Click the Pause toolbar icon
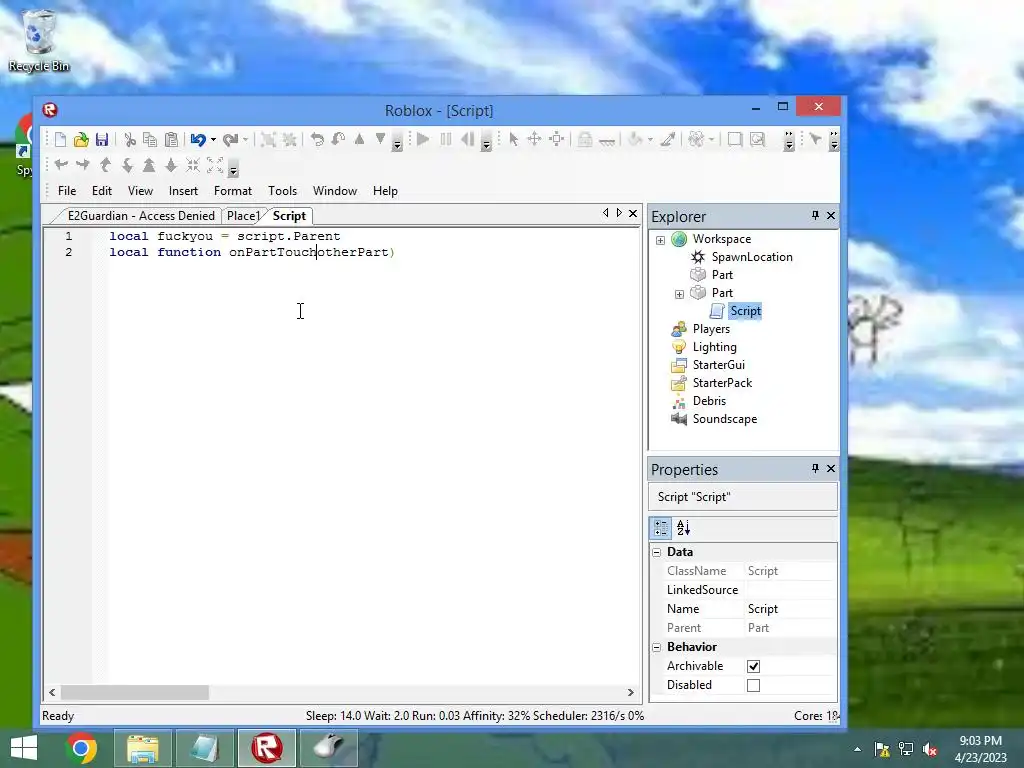Image resolution: width=1024 pixels, height=768 pixels. pos(446,139)
